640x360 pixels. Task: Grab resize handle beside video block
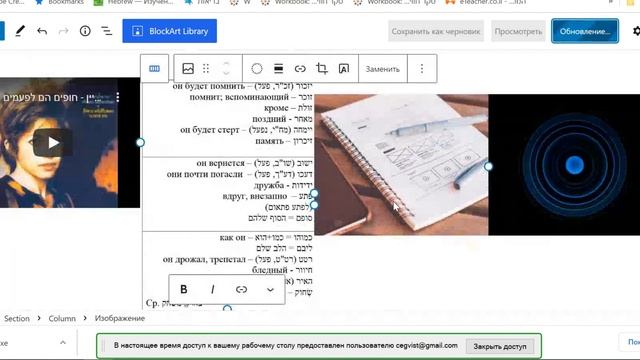click(140, 142)
